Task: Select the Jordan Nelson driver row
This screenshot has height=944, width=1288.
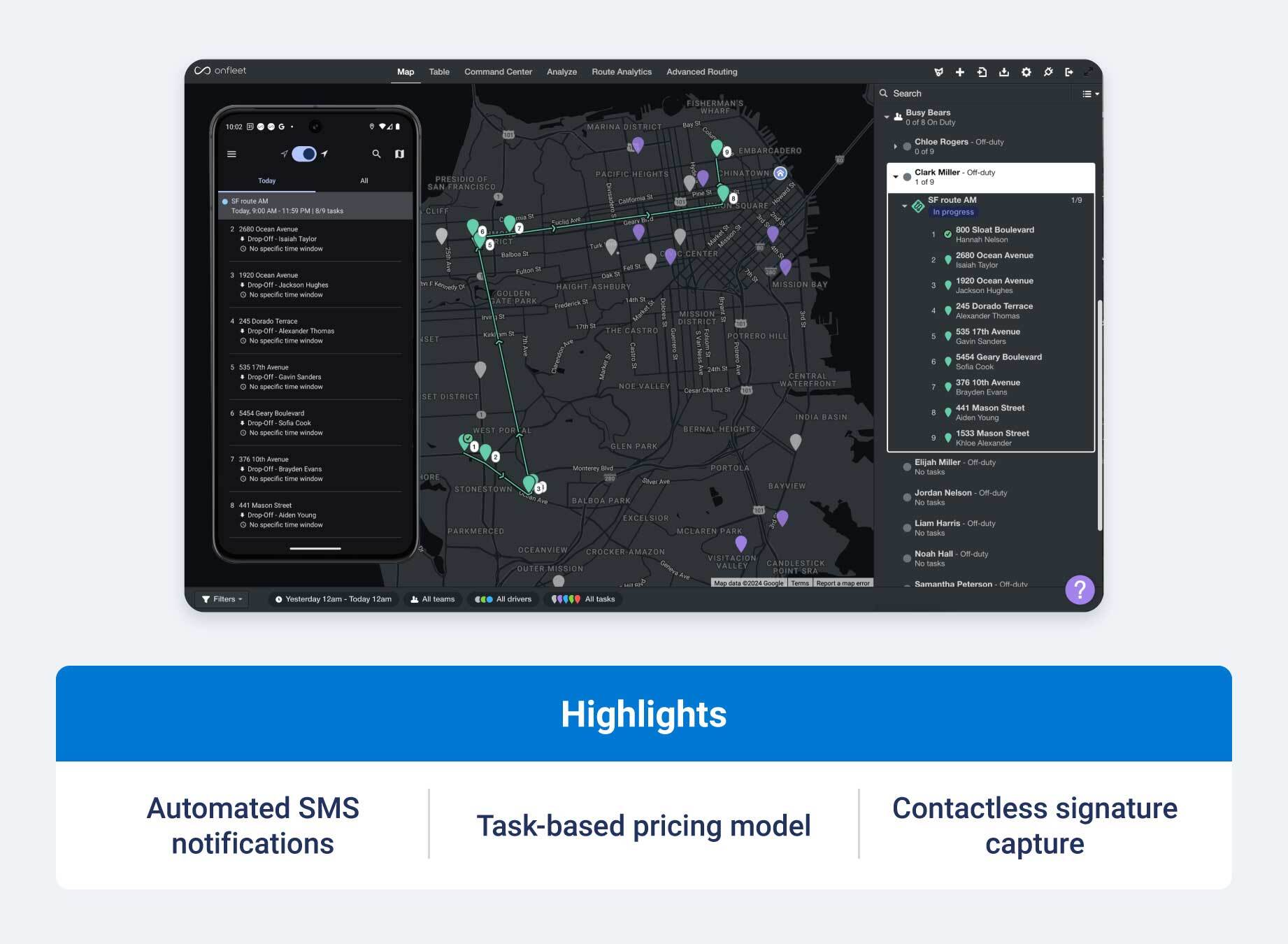Action: point(991,497)
